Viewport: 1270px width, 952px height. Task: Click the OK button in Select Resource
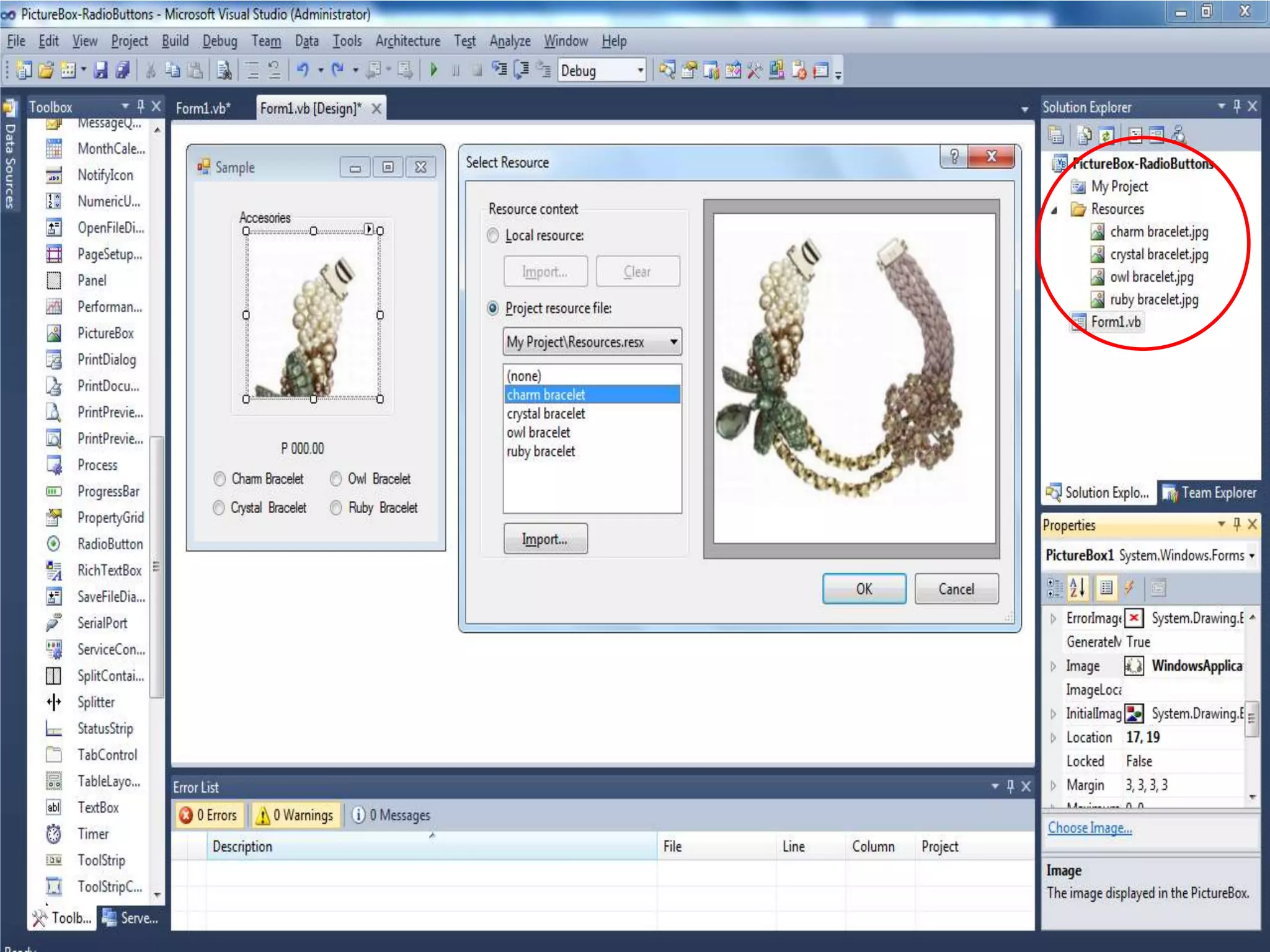(x=863, y=589)
